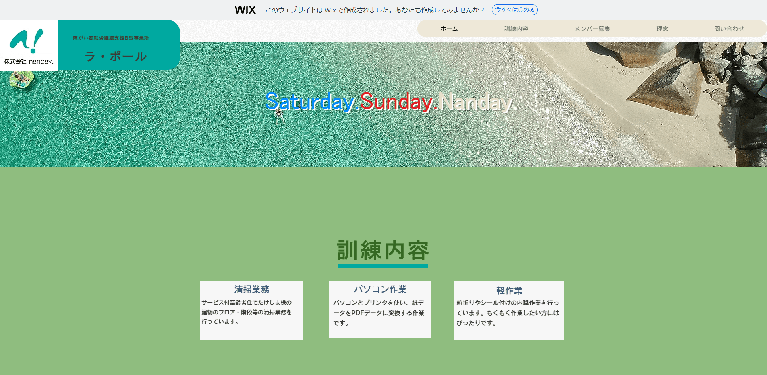This screenshot has width=767, height=375.
Task: Select the 軽作業 card title
Action: (509, 290)
